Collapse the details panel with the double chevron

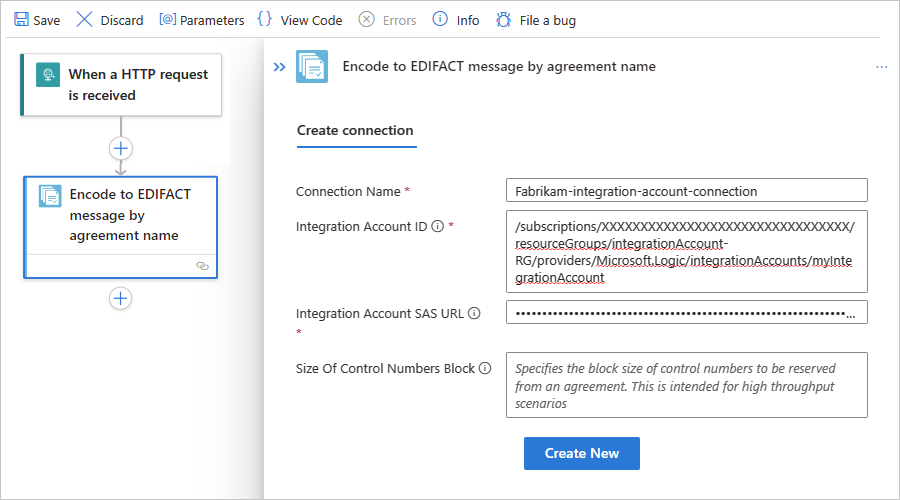(x=279, y=67)
